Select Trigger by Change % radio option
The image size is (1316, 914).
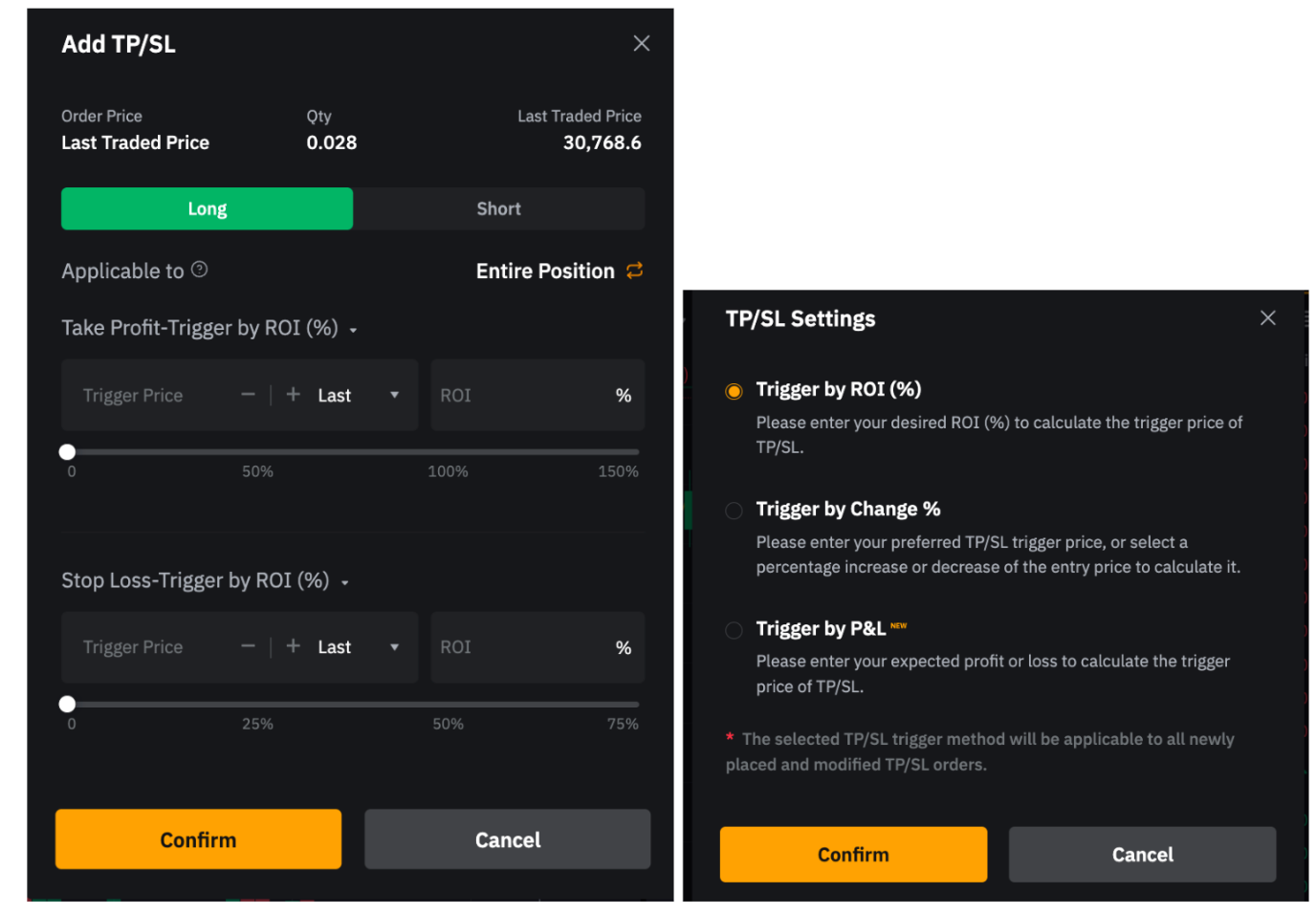(734, 511)
